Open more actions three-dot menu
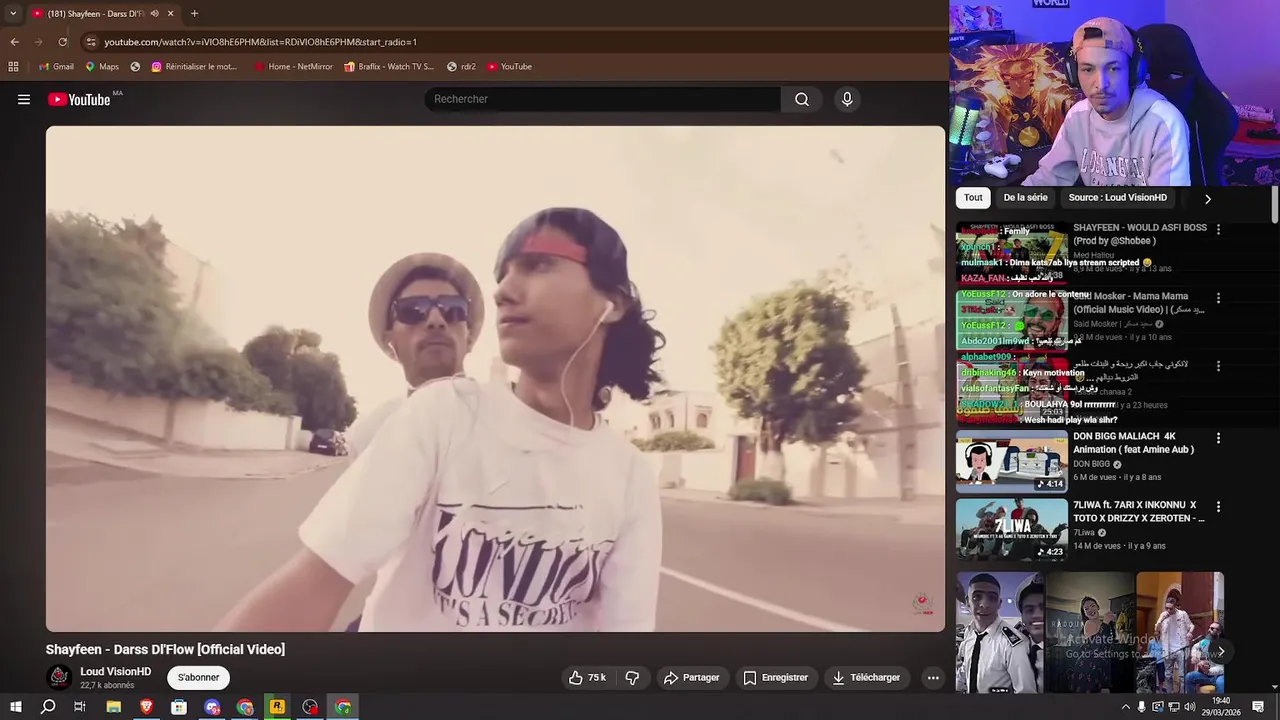The image size is (1280, 720). (x=933, y=678)
